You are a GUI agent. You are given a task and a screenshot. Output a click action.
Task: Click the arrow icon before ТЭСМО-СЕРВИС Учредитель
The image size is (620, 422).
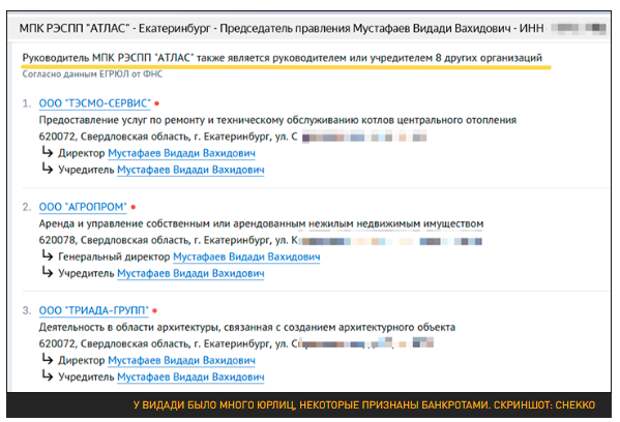point(46,170)
